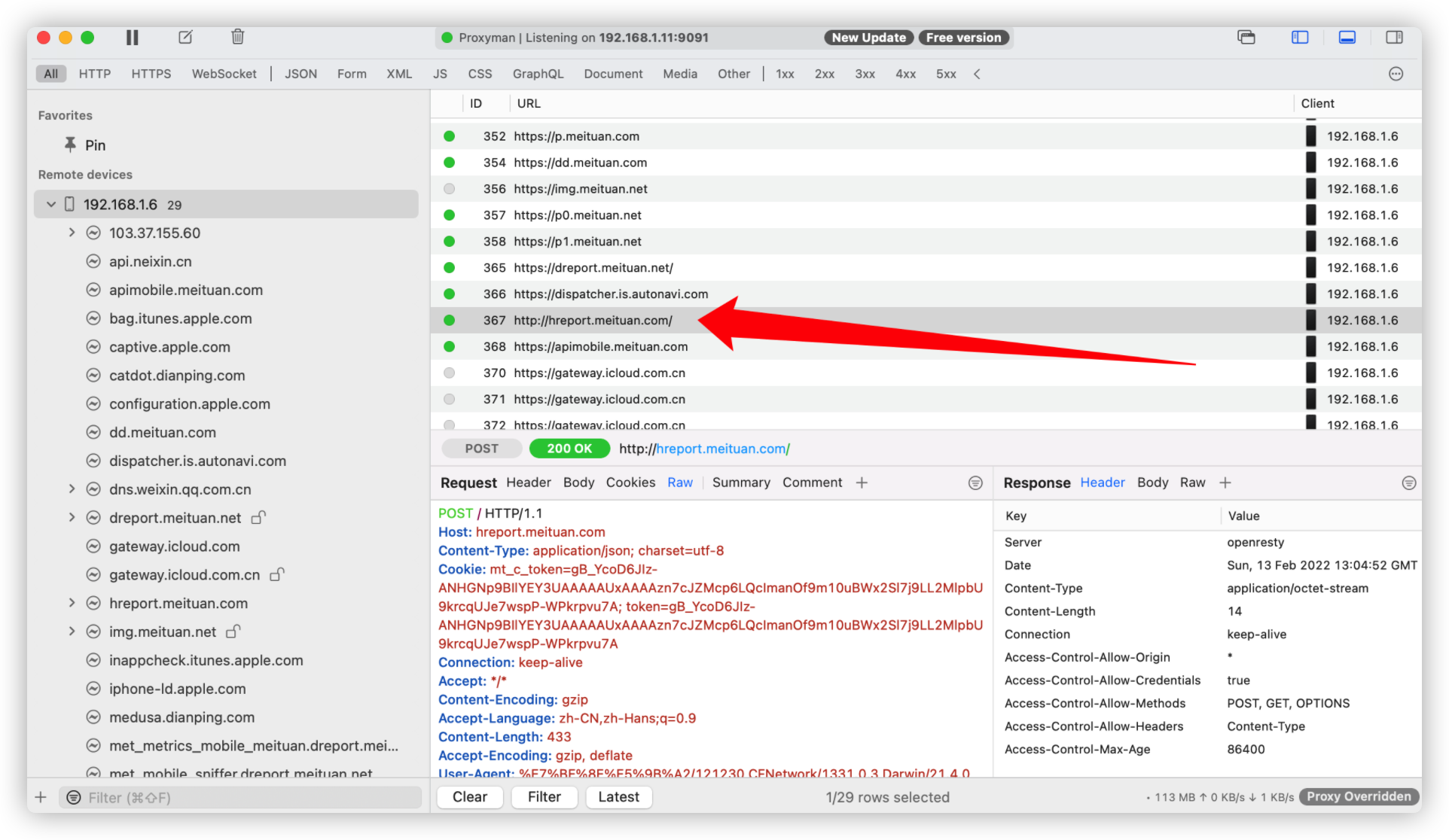This screenshot has width=1449, height=840.
Task: Collapse the filter bar with chevron
Action: (x=977, y=74)
